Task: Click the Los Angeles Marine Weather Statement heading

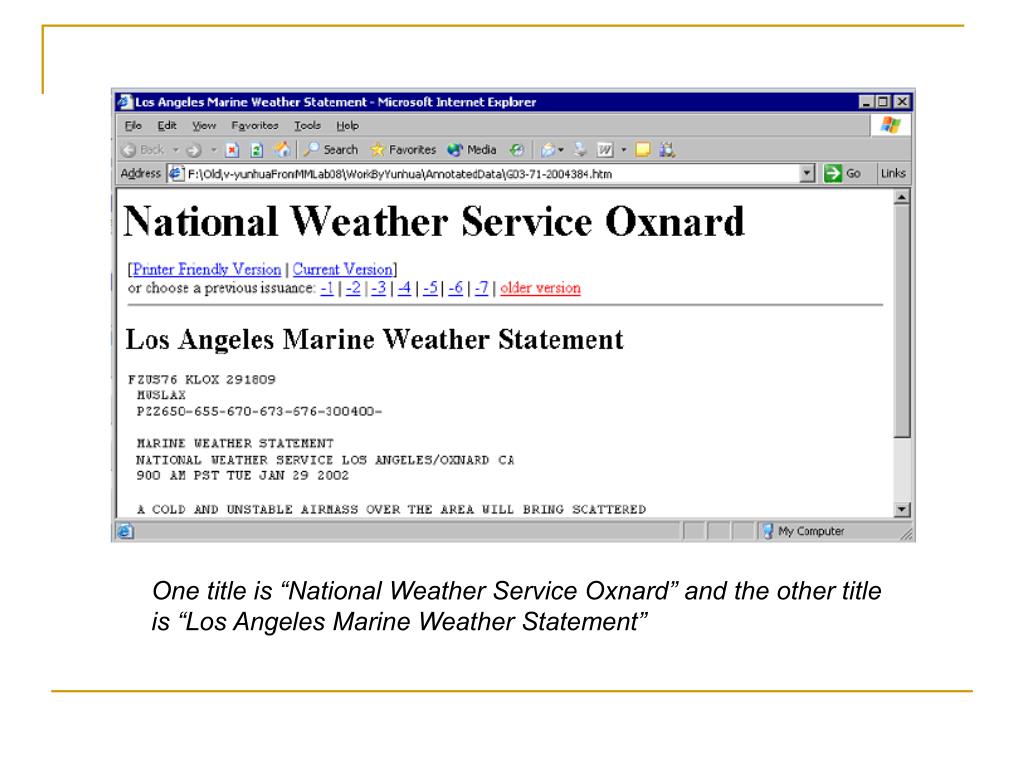Action: coord(374,340)
